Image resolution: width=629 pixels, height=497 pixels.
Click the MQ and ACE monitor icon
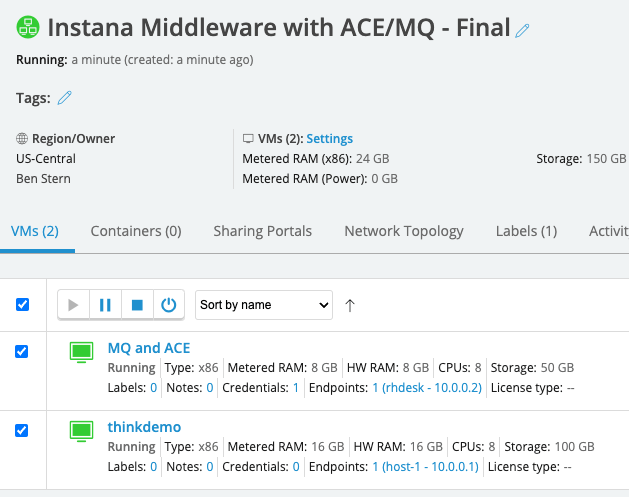pyautogui.click(x=81, y=352)
